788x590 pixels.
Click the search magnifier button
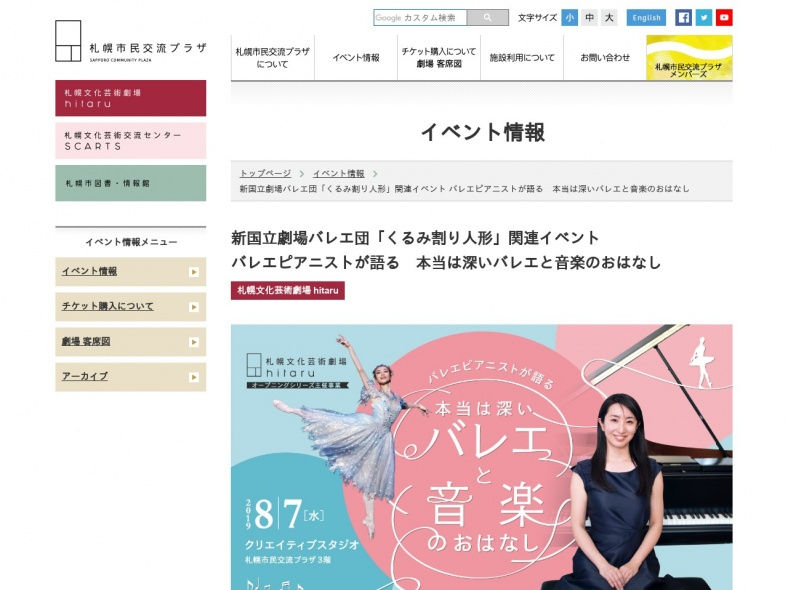(487, 18)
